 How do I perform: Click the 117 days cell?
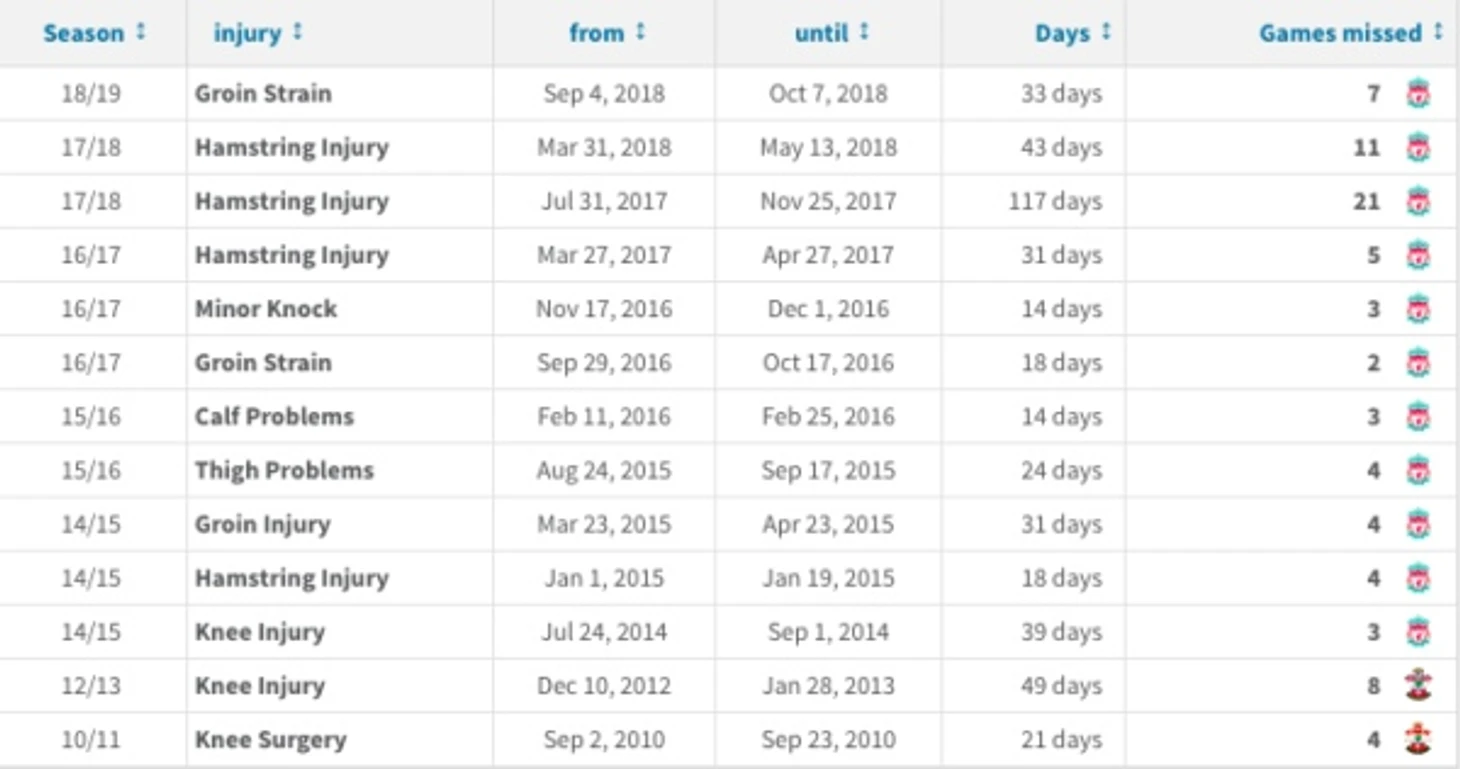[1055, 202]
